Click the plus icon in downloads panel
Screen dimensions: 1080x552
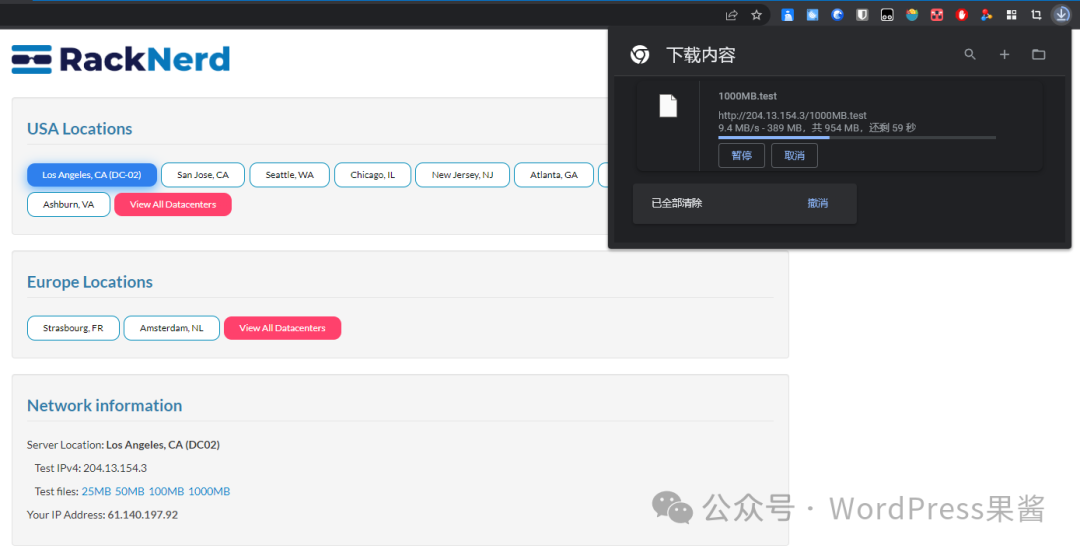tap(1004, 54)
